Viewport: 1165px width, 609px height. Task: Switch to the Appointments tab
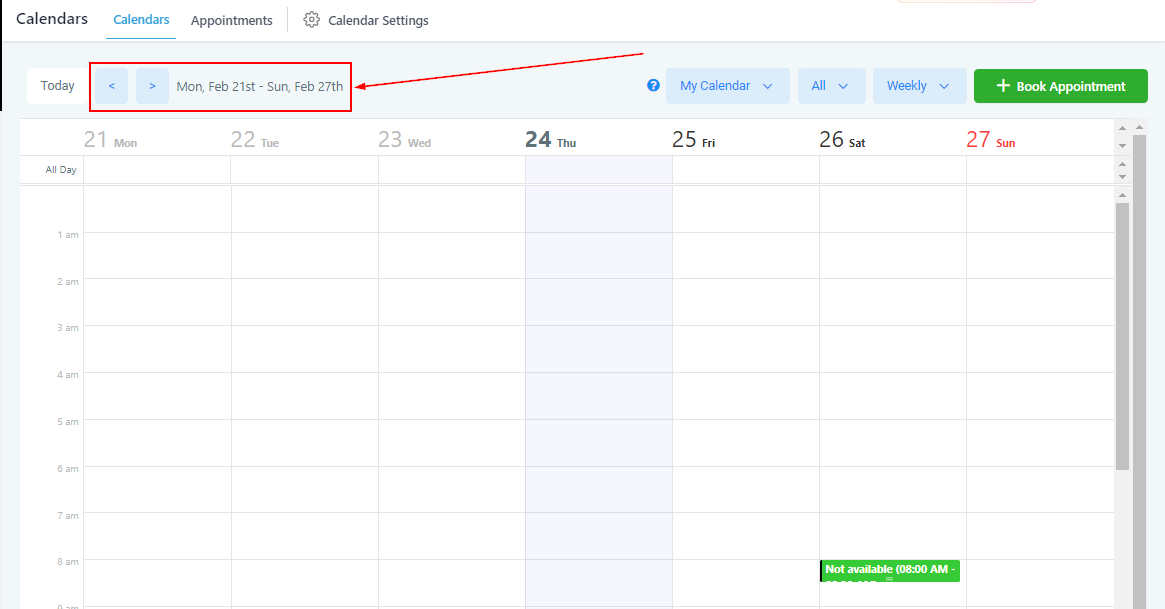(x=231, y=20)
